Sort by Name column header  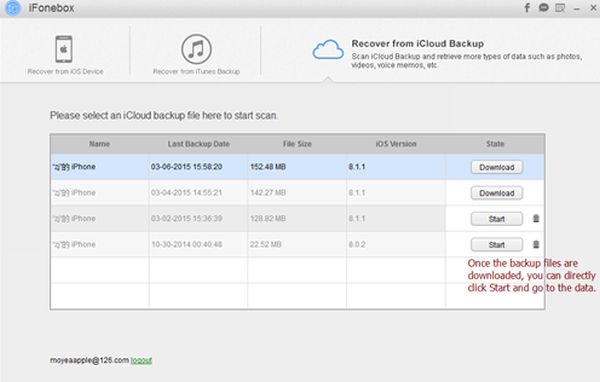click(99, 144)
